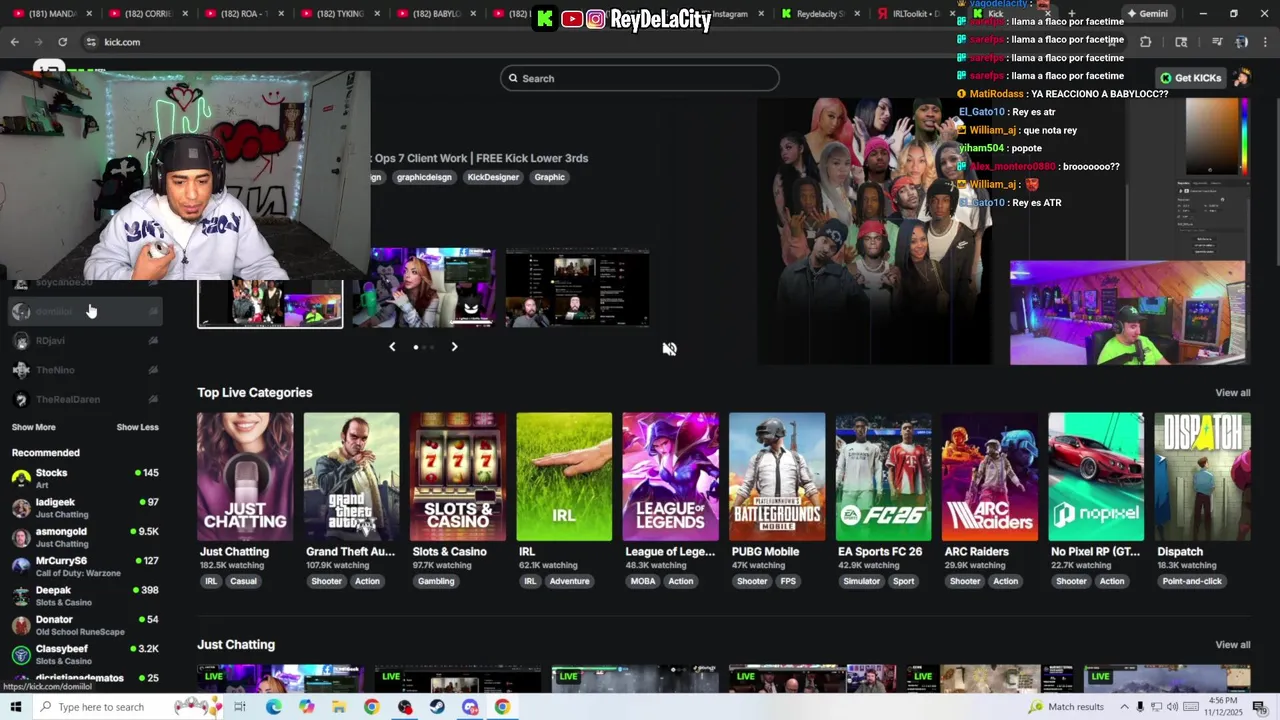Collapse sidebar with Show Less

pyautogui.click(x=137, y=427)
